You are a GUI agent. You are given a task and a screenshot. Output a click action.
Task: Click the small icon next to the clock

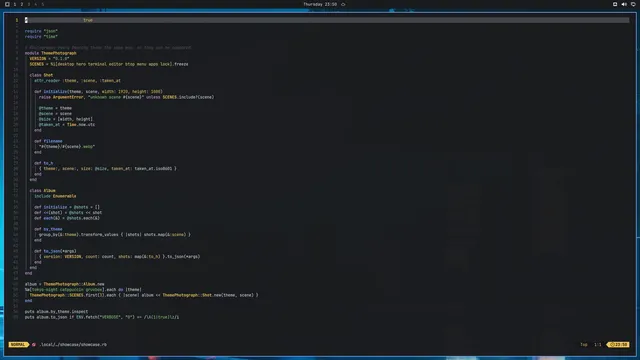point(343,4)
